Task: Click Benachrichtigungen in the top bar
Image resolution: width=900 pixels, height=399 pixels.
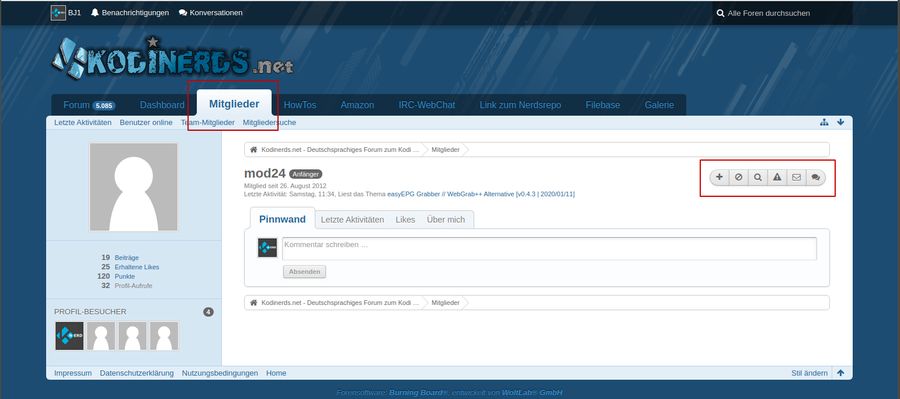Action: point(135,13)
